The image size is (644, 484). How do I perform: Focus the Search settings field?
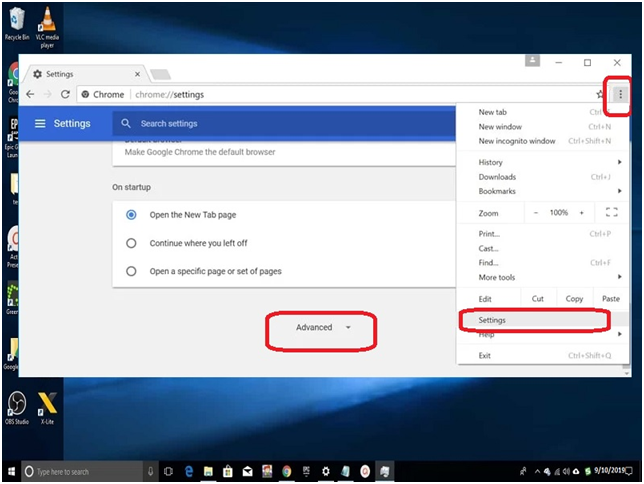pyautogui.click(x=283, y=124)
